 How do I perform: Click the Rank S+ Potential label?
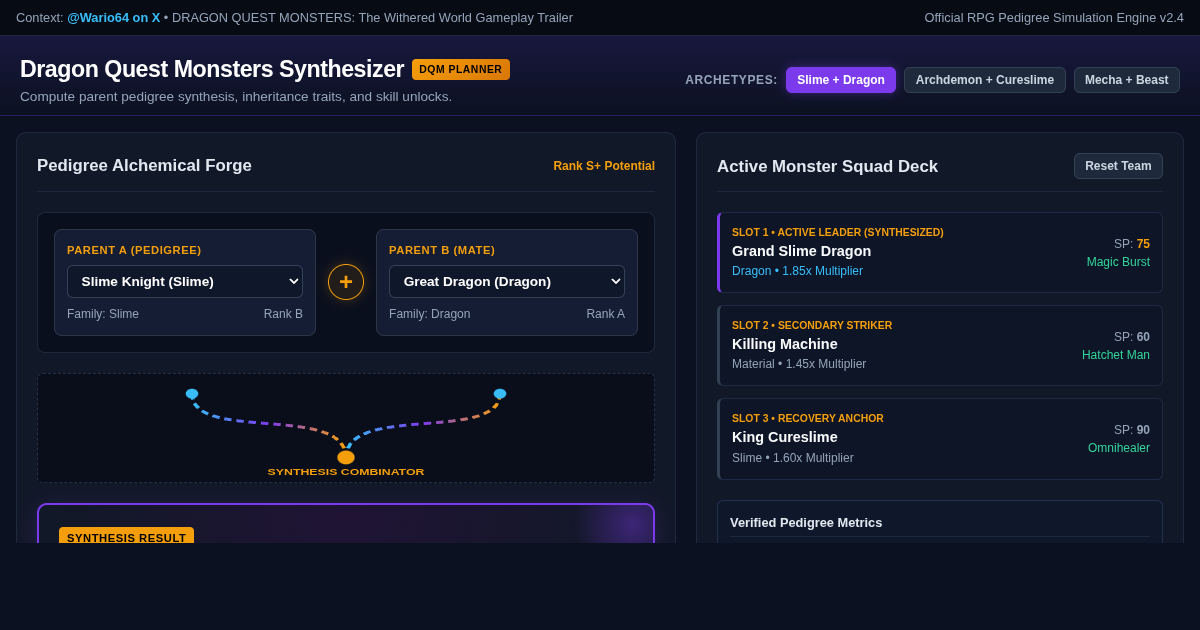tap(604, 166)
